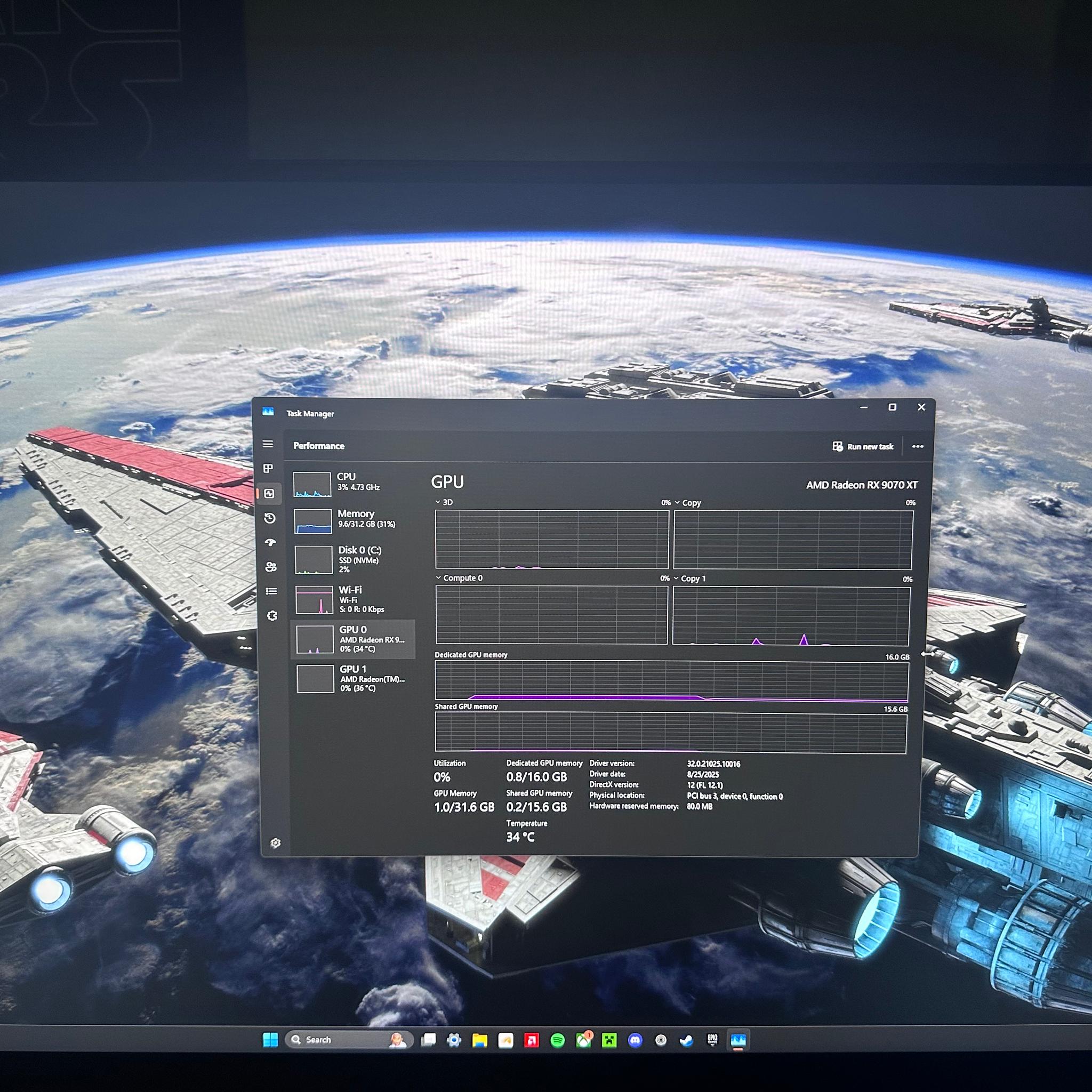
Task: Select GPU 0 AMD Radeon RX item
Action: coord(352,639)
